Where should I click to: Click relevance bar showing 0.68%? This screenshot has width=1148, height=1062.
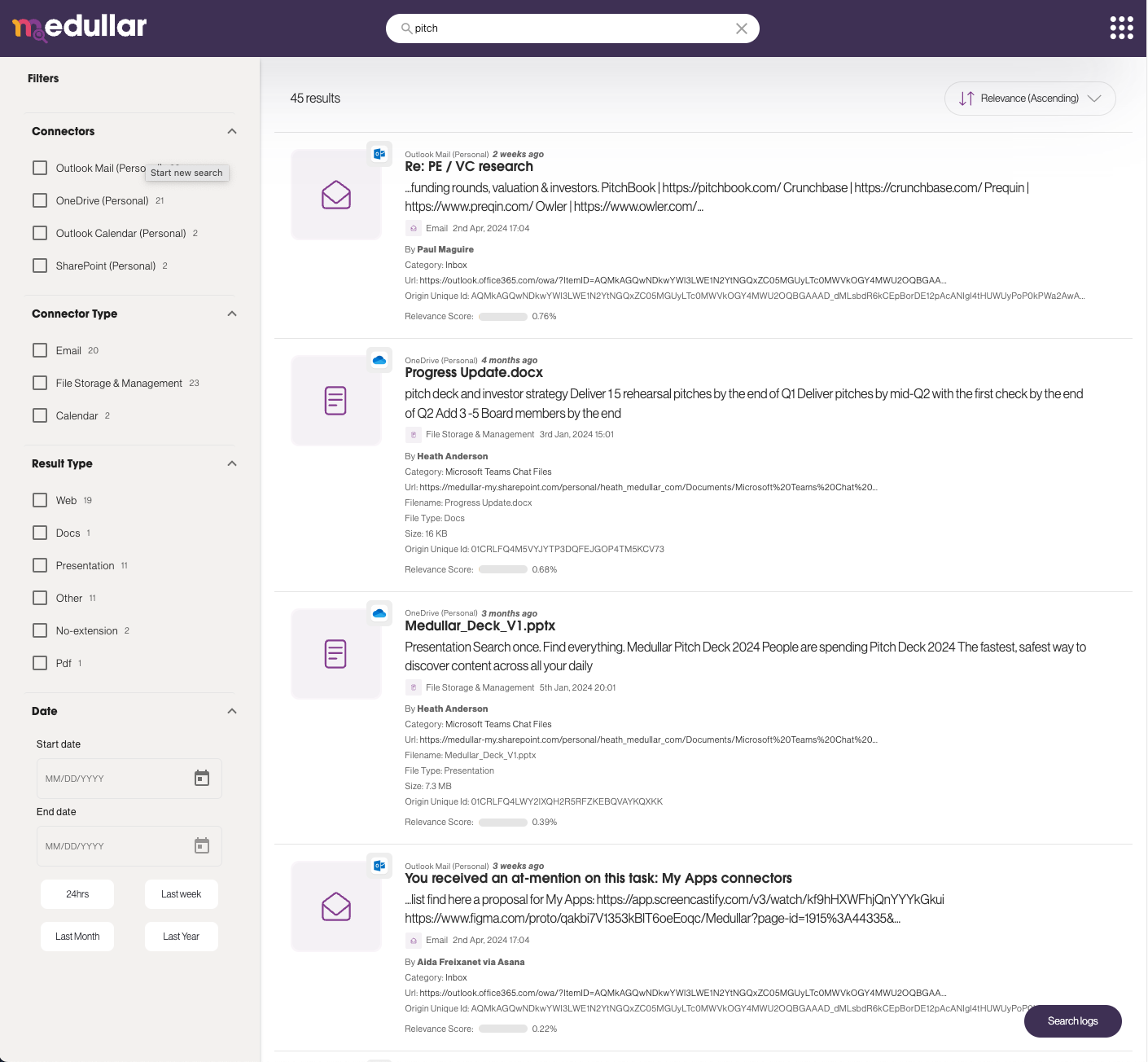click(503, 570)
